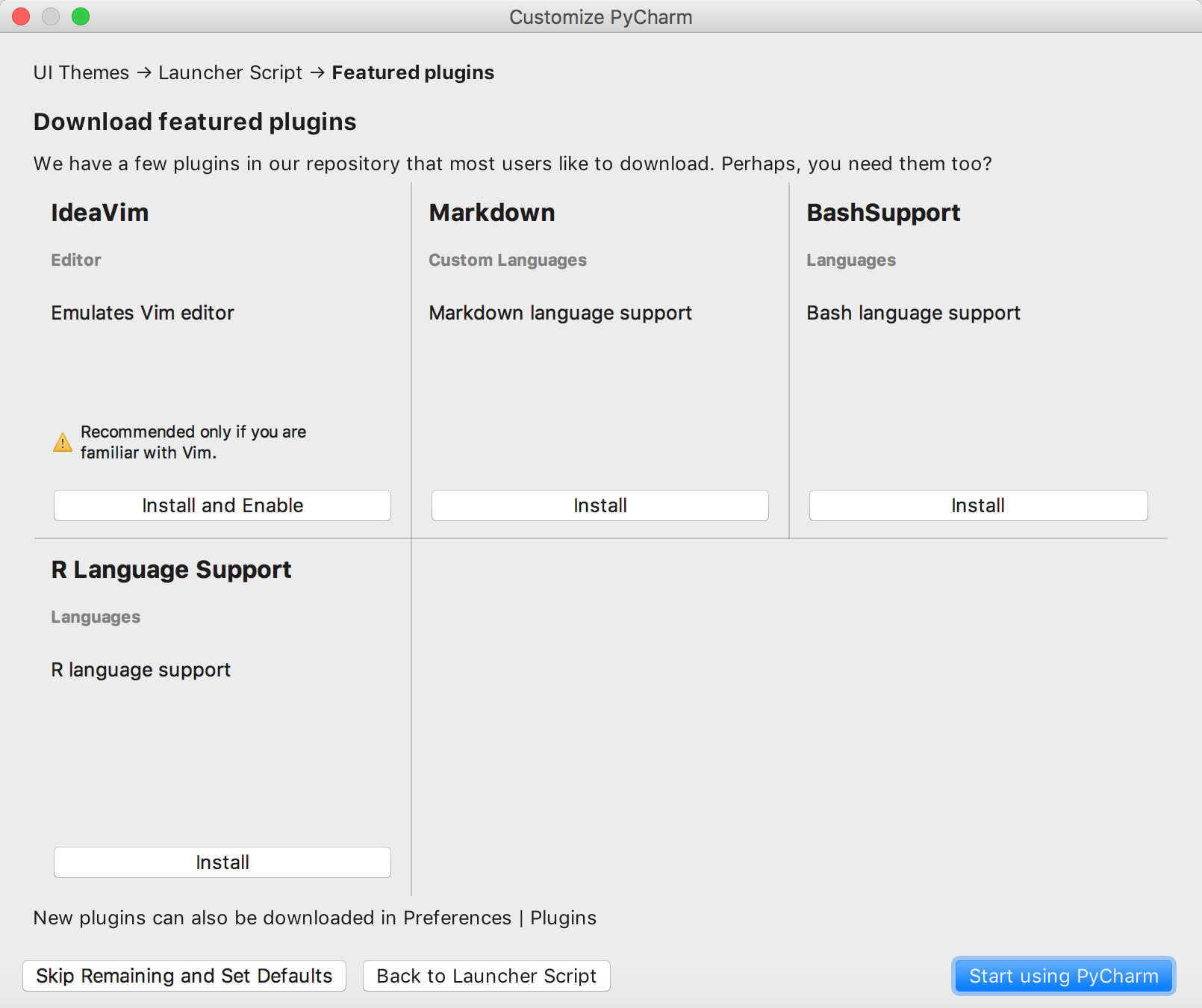Click the BashSupport plugin heading

883,213
